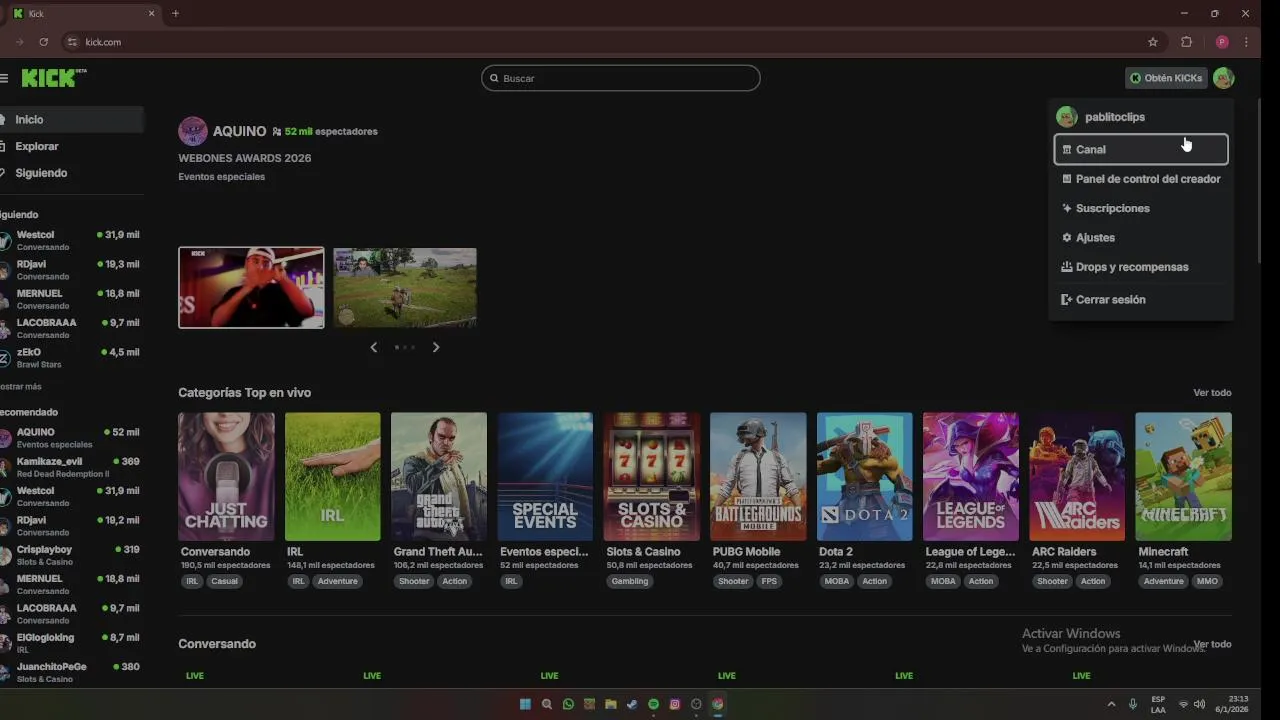Open the Eventos especiales featured tag
This screenshot has height=720, width=1280.
221,177
